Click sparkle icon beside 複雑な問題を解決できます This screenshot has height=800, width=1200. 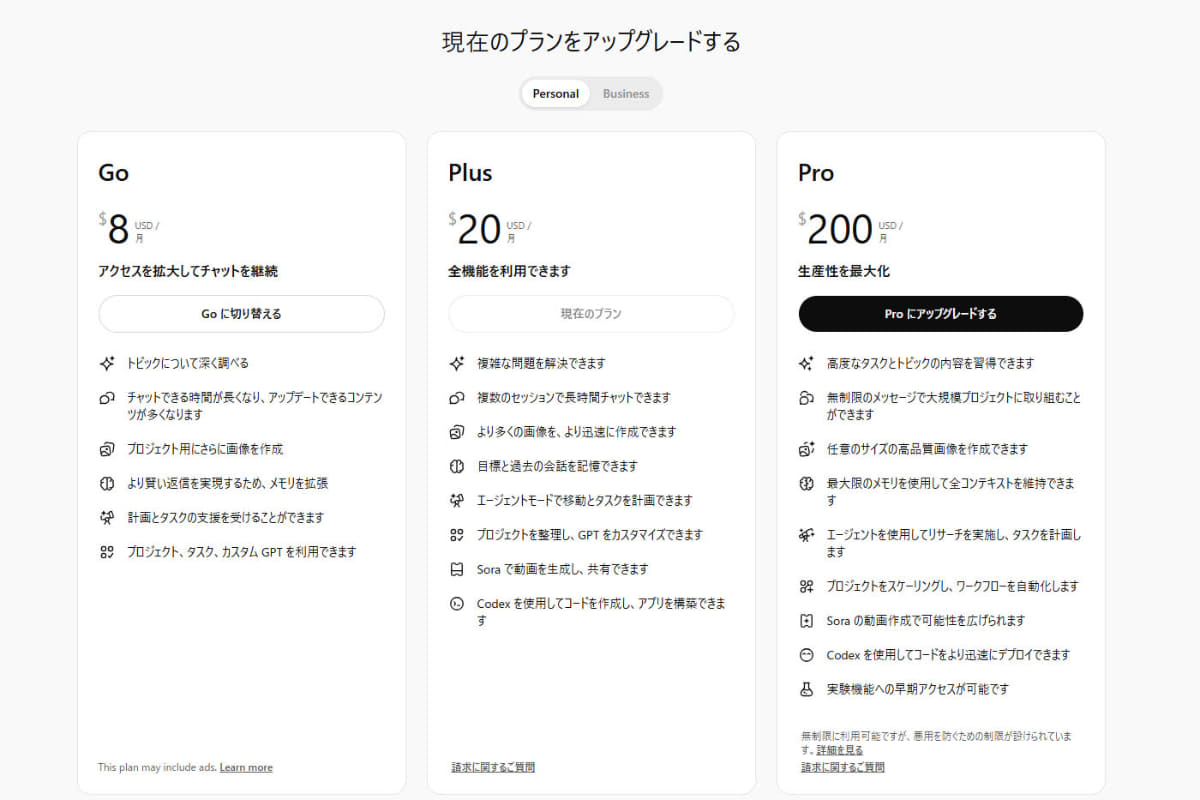point(457,363)
